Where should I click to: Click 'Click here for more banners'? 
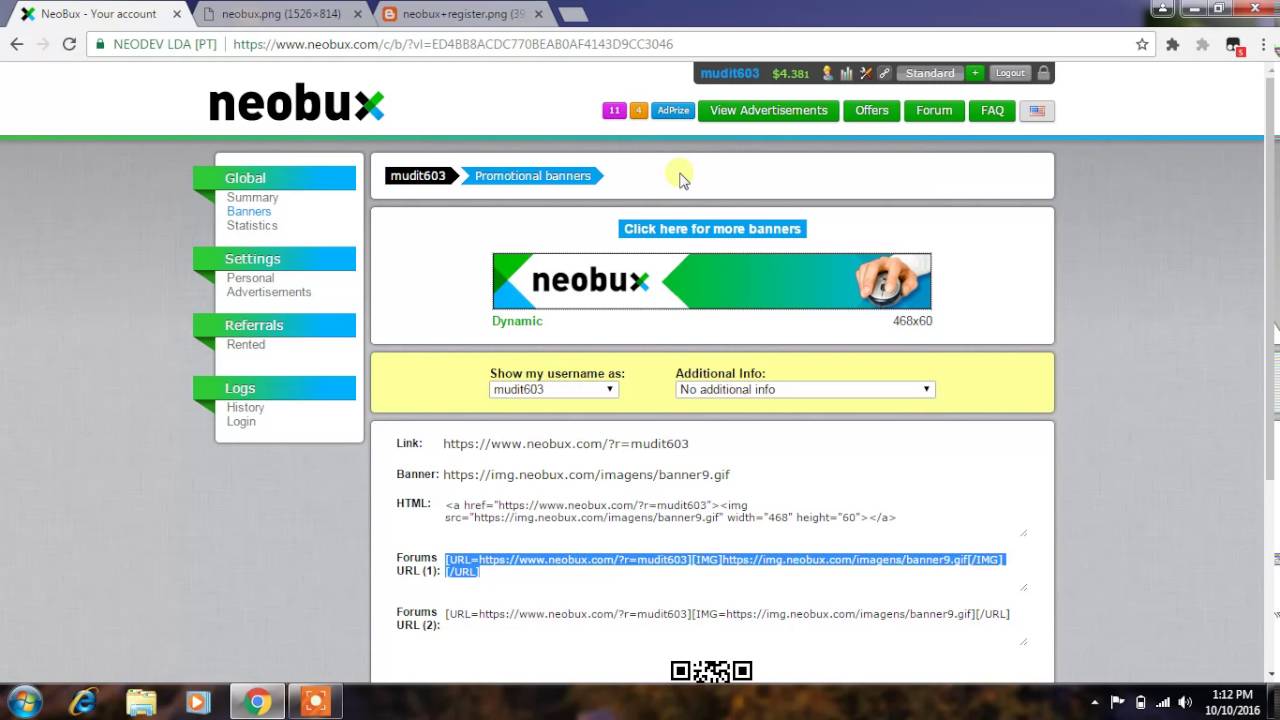[712, 229]
